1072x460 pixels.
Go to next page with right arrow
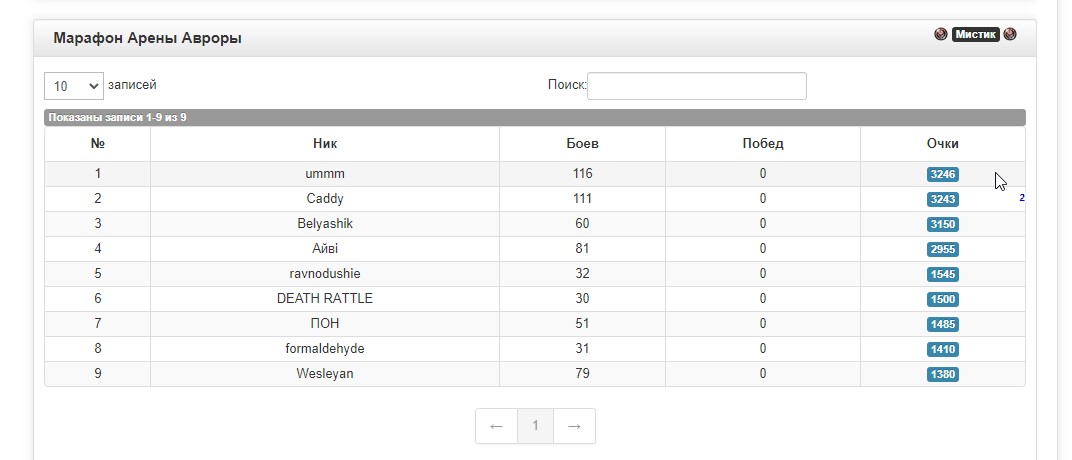pyautogui.click(x=574, y=426)
